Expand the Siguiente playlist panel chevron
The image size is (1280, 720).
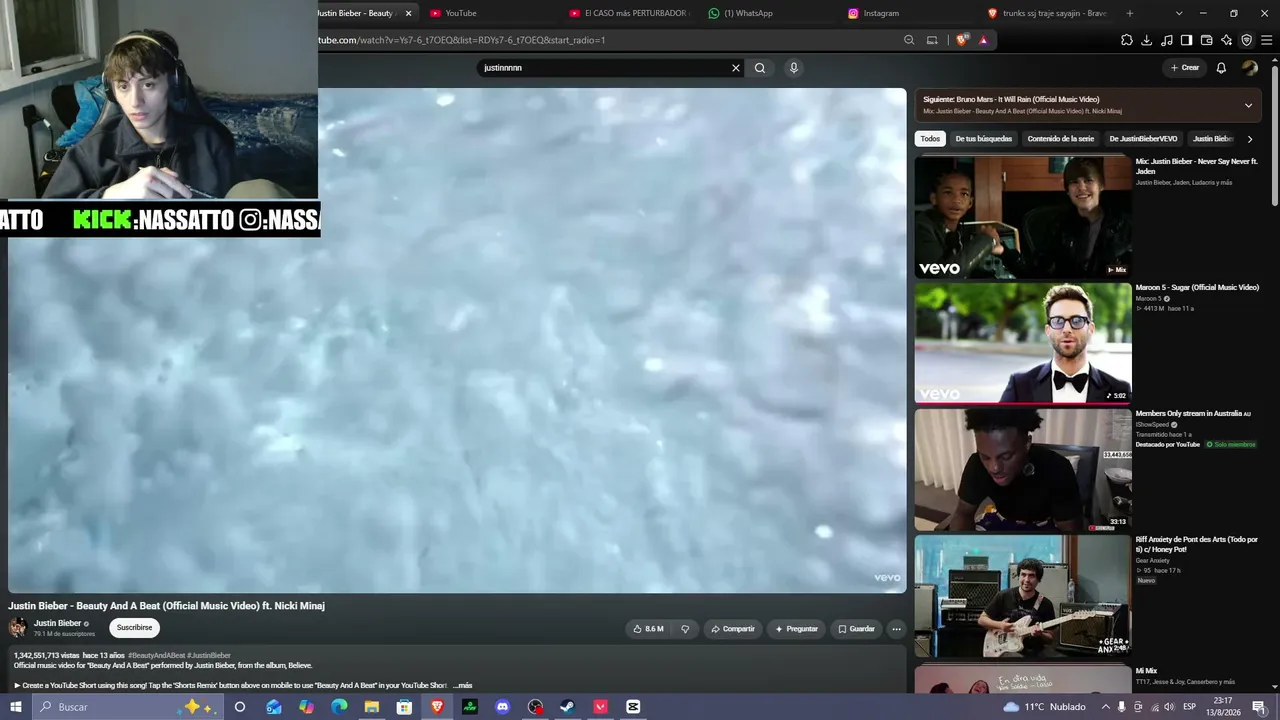tap(1248, 105)
